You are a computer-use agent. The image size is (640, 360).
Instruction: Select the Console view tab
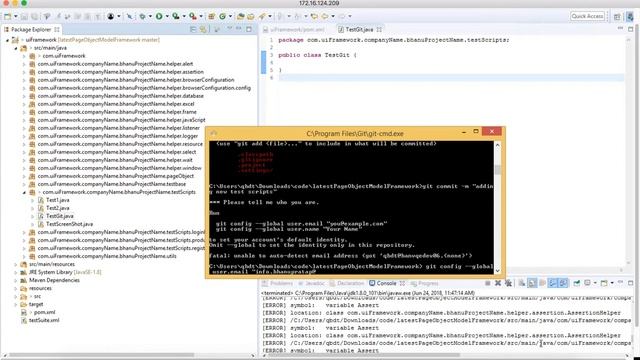click(387, 283)
